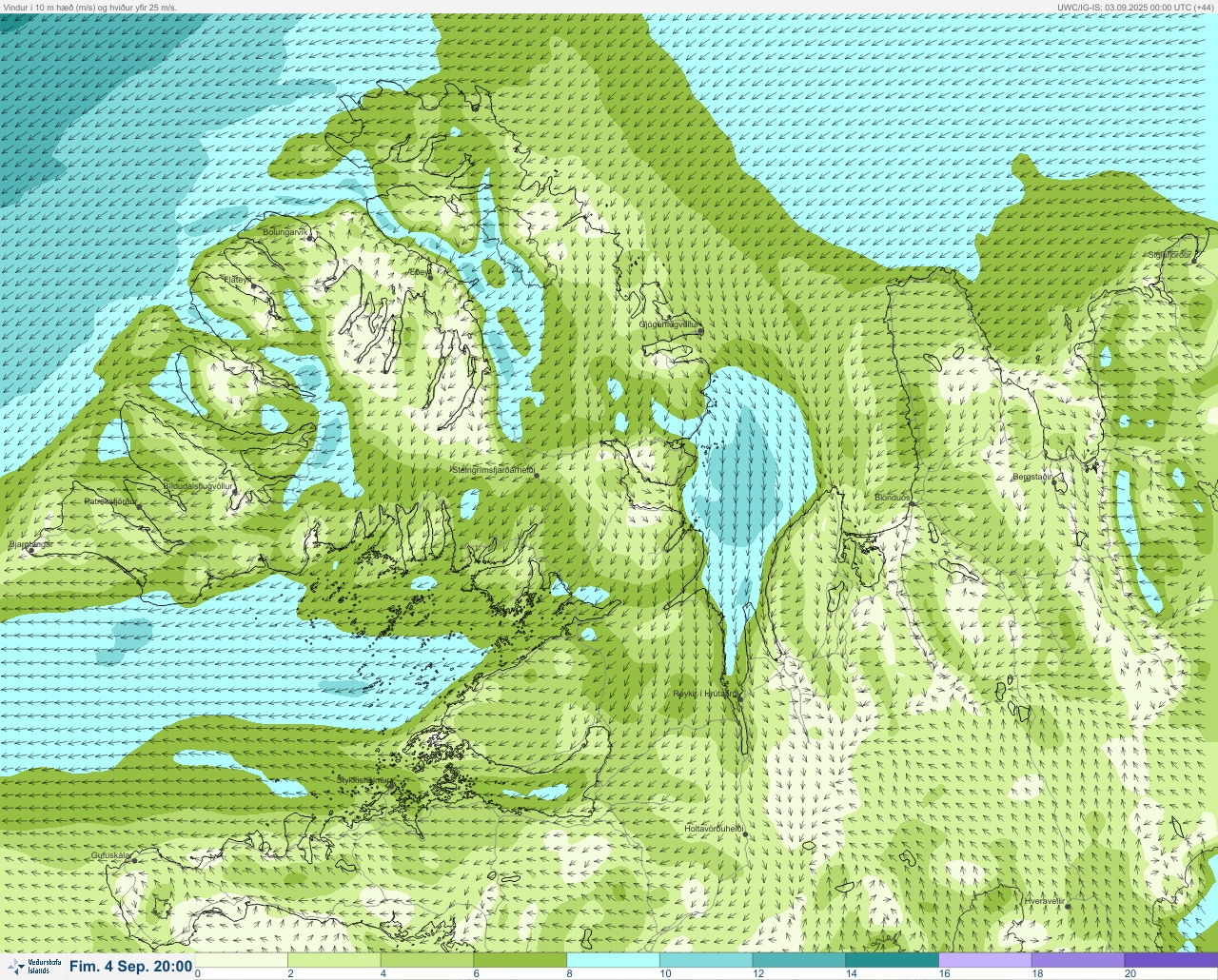The width and height of the screenshot is (1218, 980).
Task: Select the above 20 m/s legend color
Action: point(1171,959)
